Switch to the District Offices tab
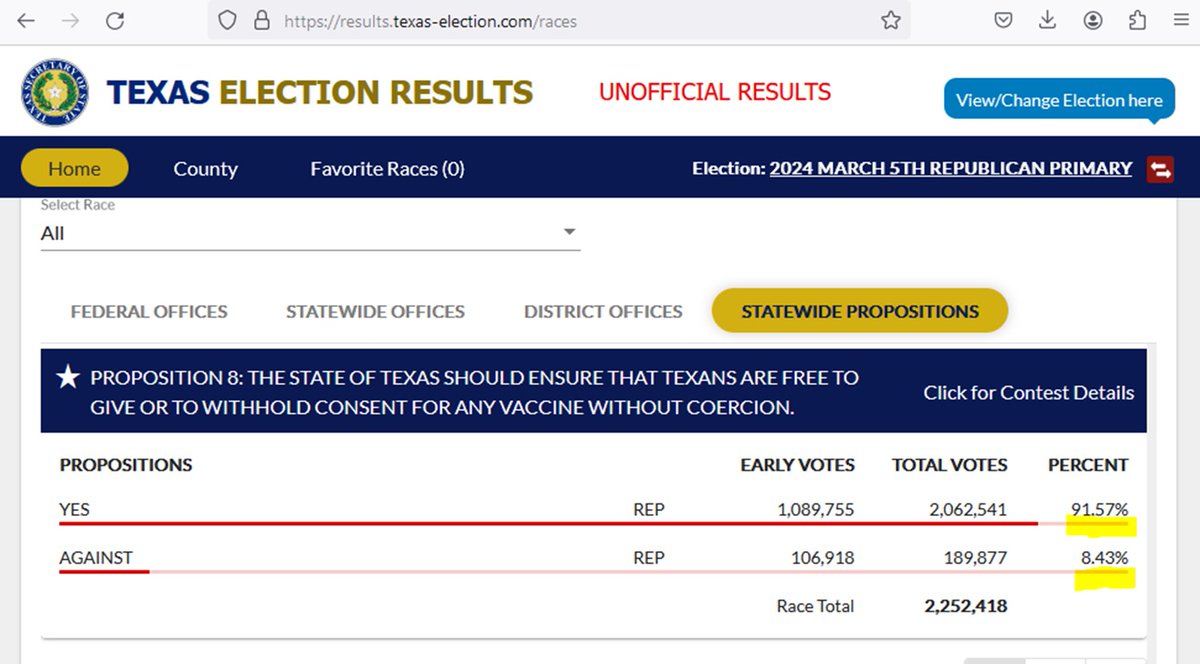Screen dimensions: 1200x664 603,311
